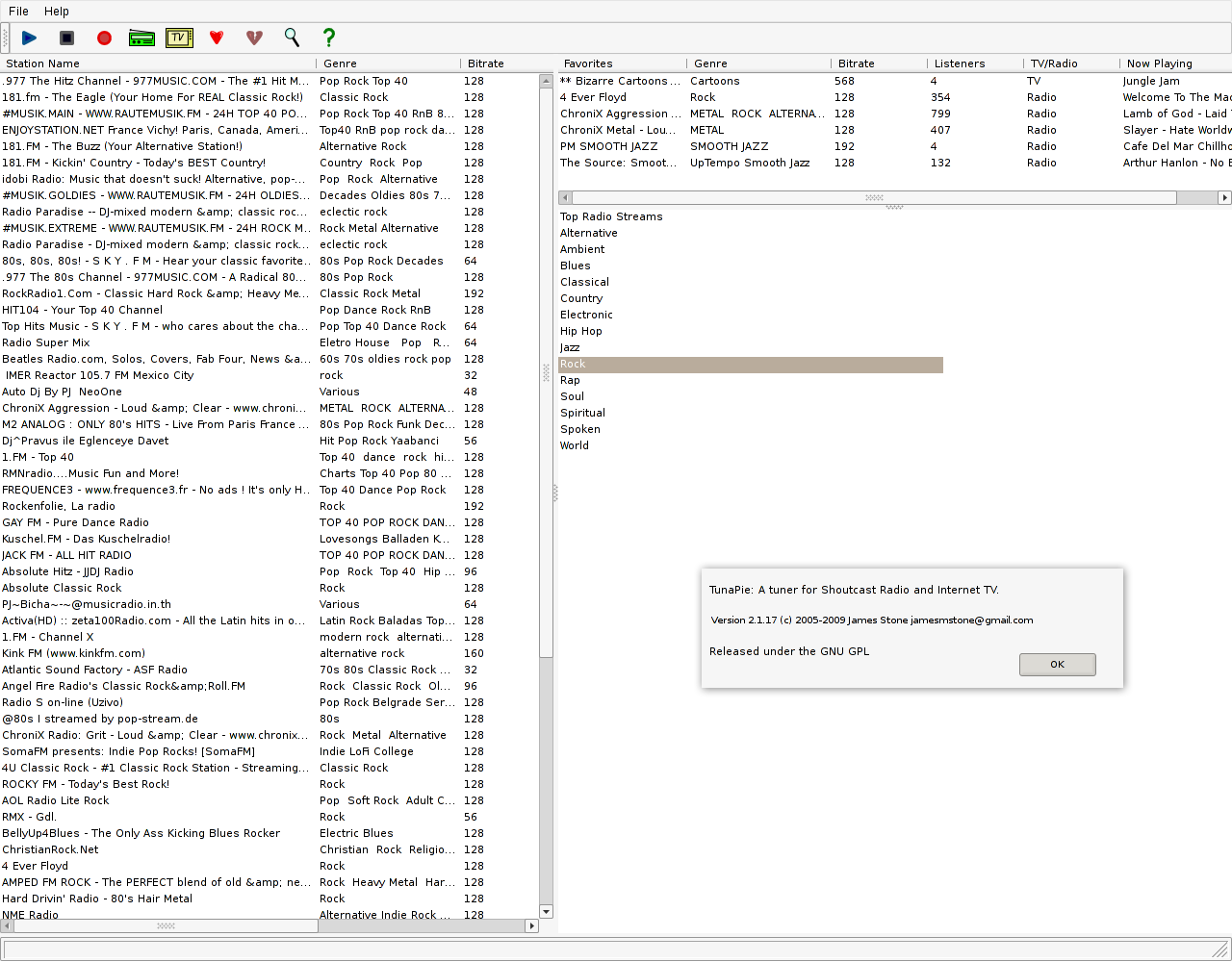
Task: Click the red heart add favorite icon
Action: 217,38
